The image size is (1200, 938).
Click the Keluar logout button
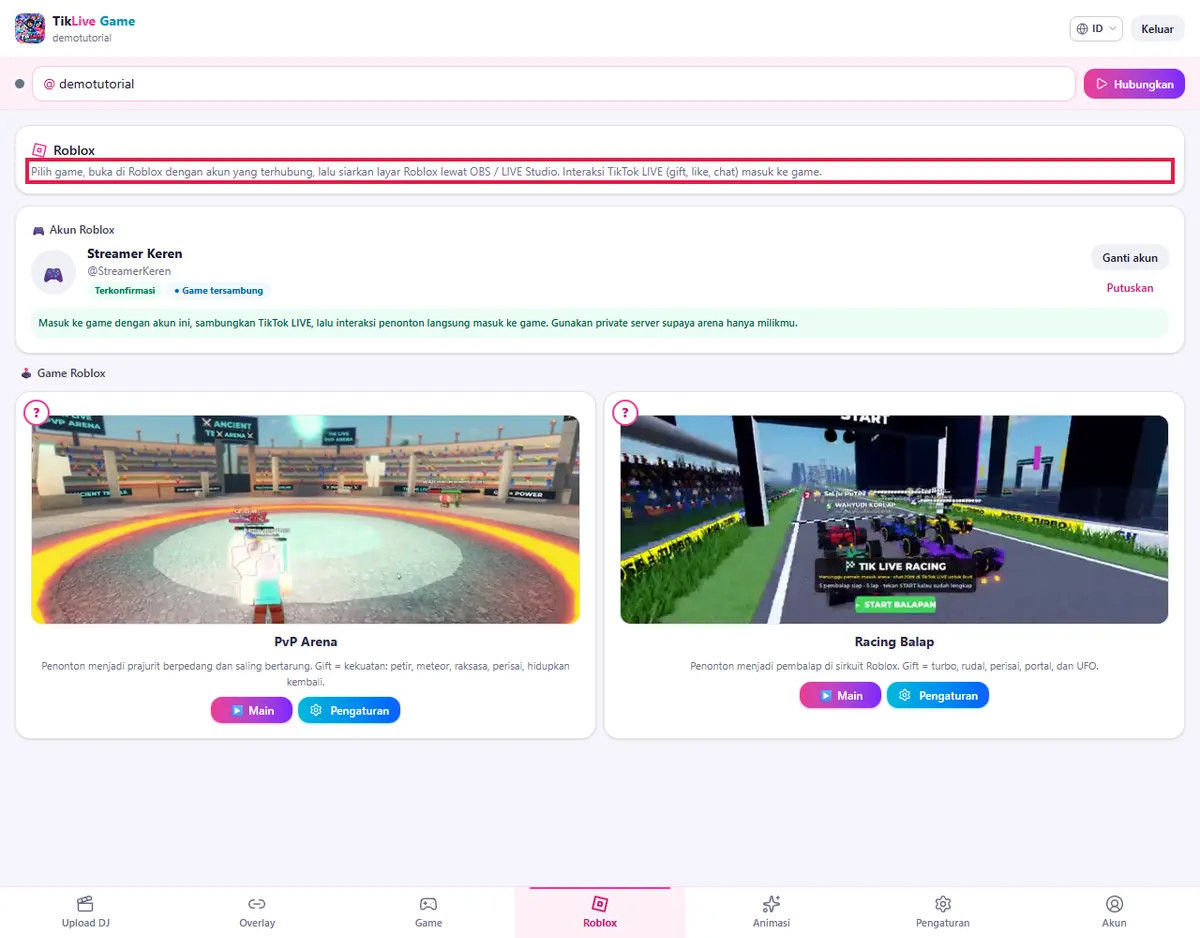(x=1157, y=29)
